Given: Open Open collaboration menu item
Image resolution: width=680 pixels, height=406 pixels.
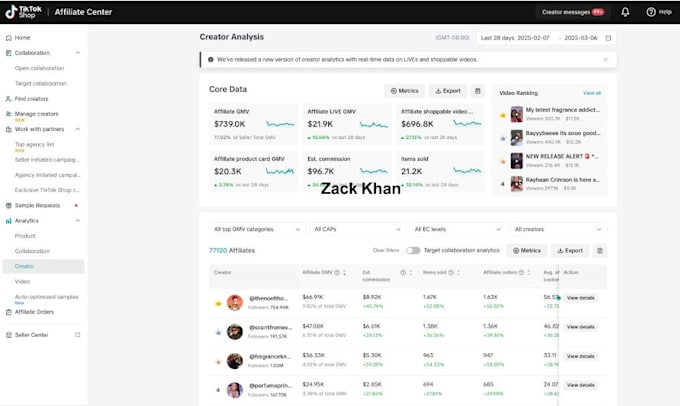Looking at the screenshot, I should tap(39, 68).
